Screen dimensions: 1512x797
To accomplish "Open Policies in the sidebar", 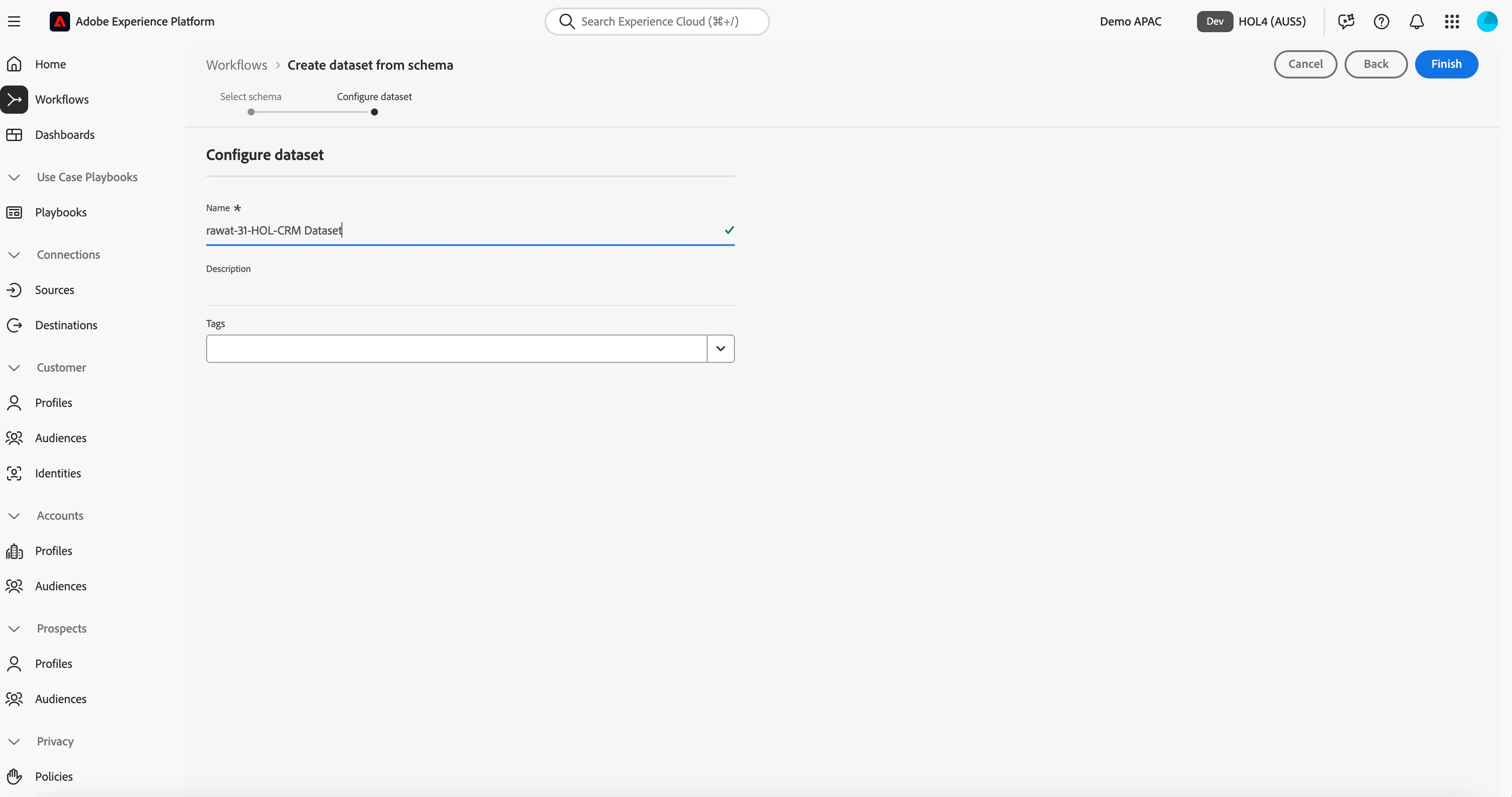I will pos(53,776).
